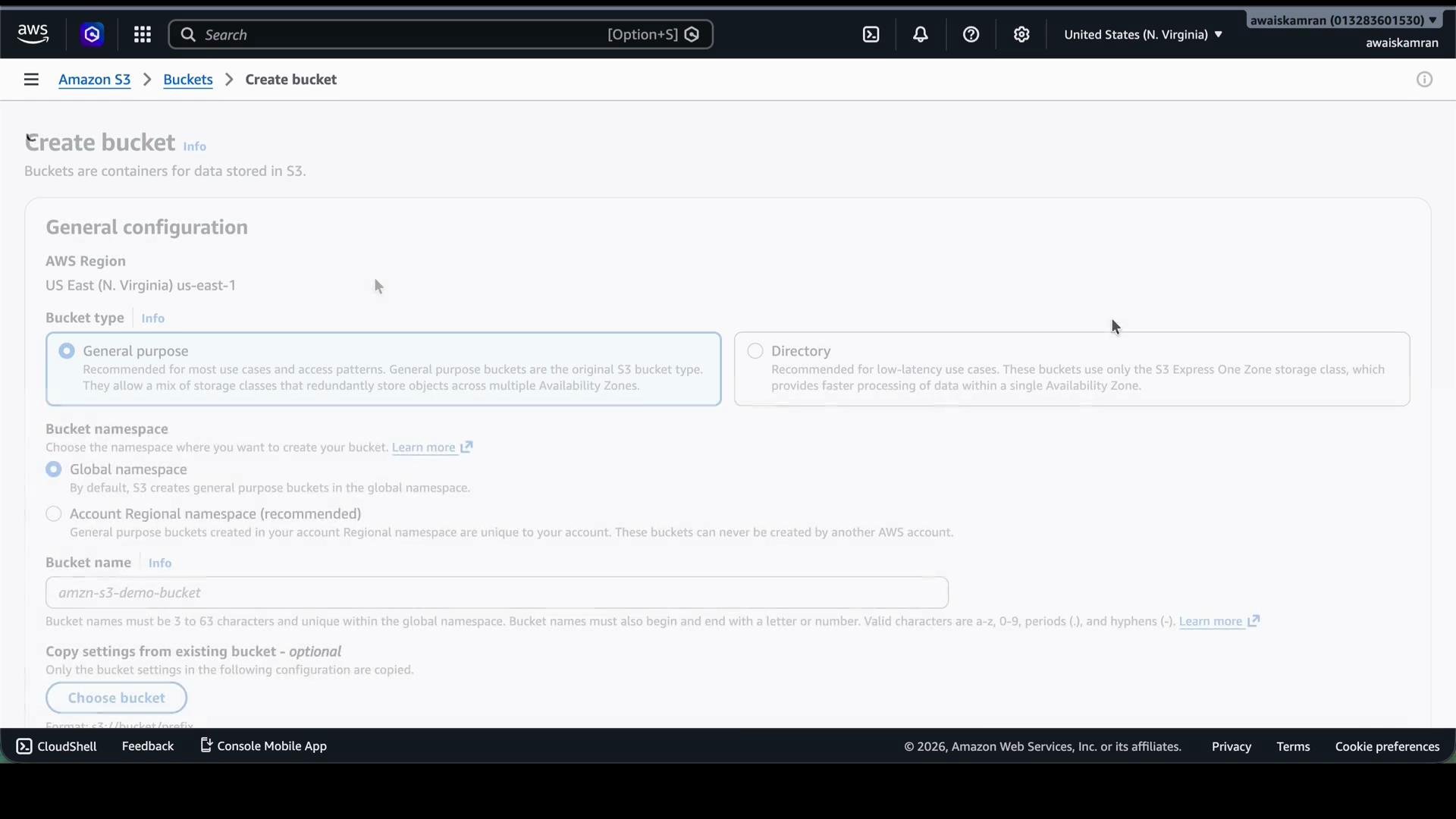The width and height of the screenshot is (1456, 819).
Task: Open the purple Amazon Q icon
Action: tap(93, 34)
